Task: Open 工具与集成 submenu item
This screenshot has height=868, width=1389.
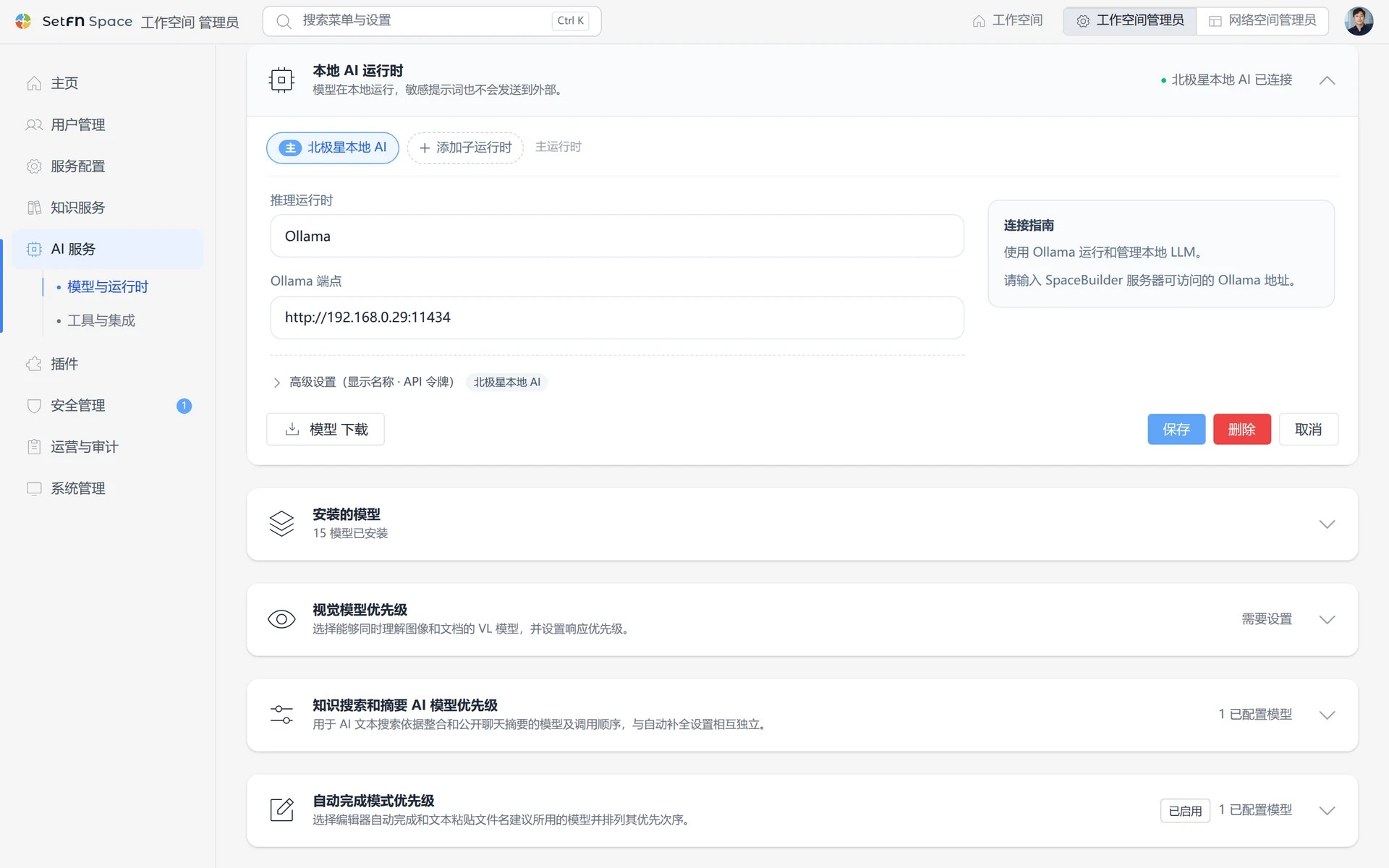Action: (101, 320)
